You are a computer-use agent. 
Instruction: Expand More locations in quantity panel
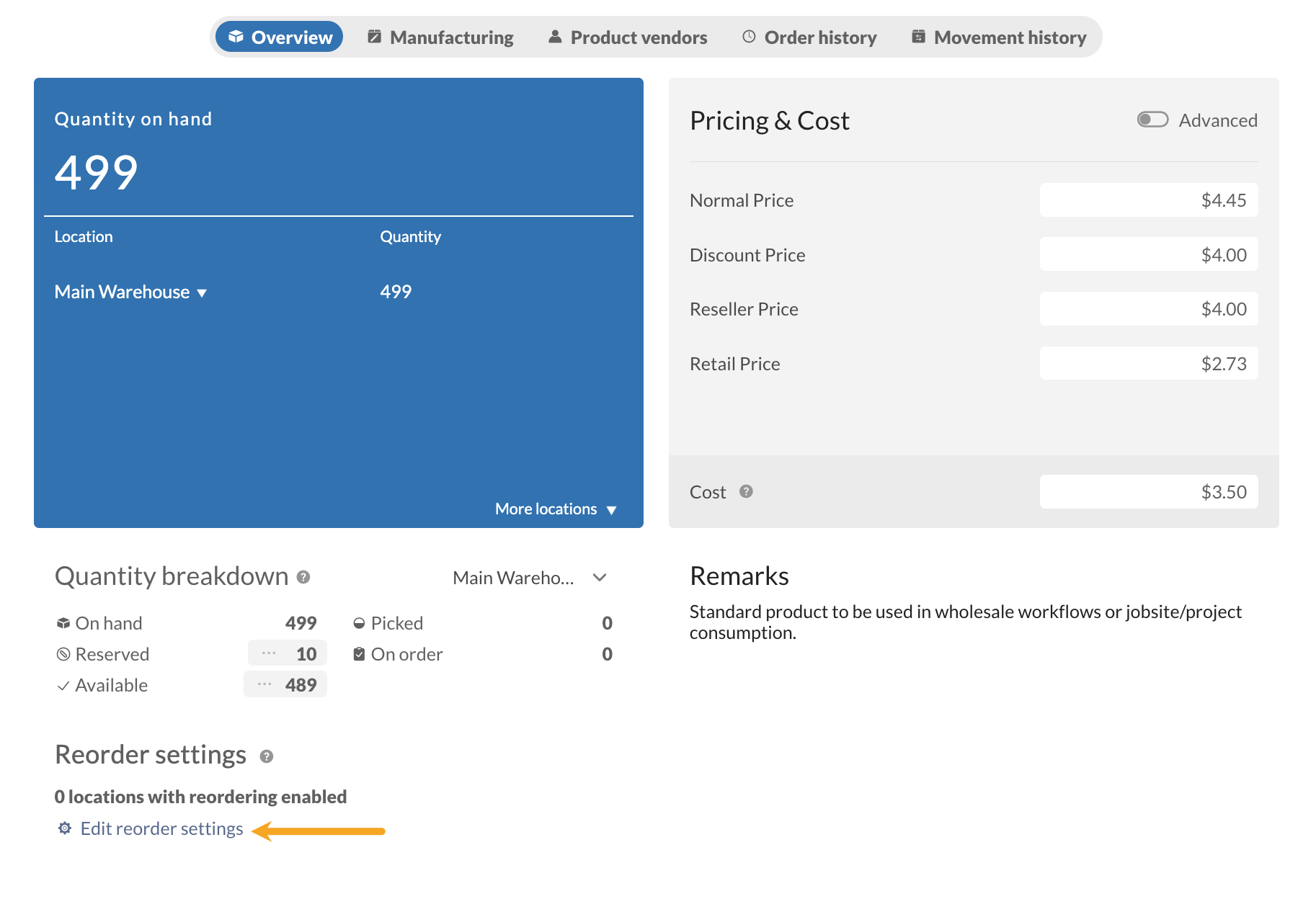pos(555,509)
